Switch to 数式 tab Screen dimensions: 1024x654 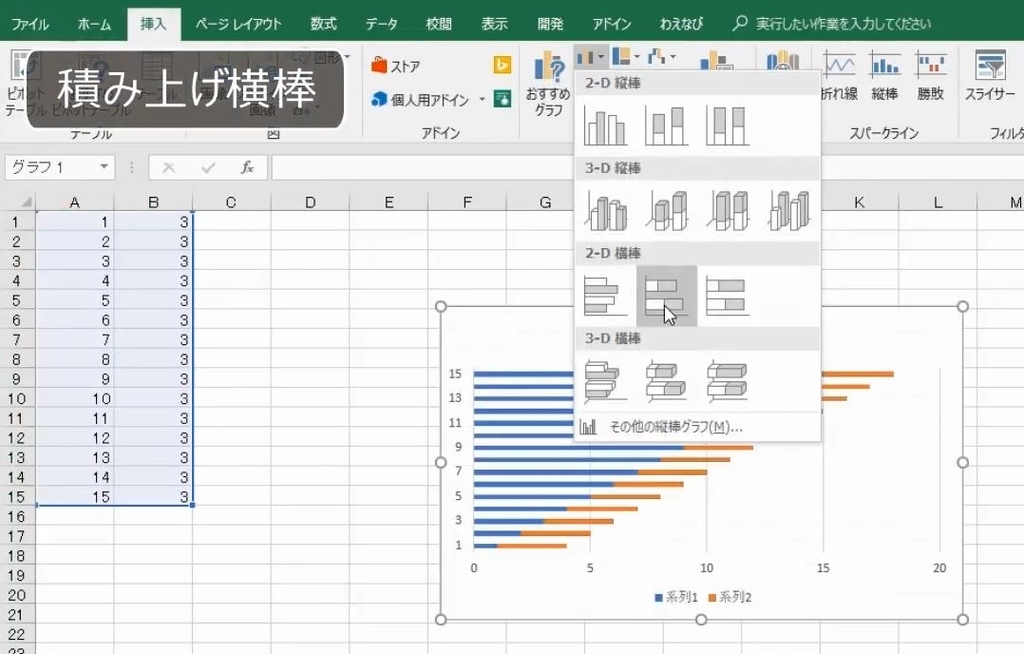[323, 24]
